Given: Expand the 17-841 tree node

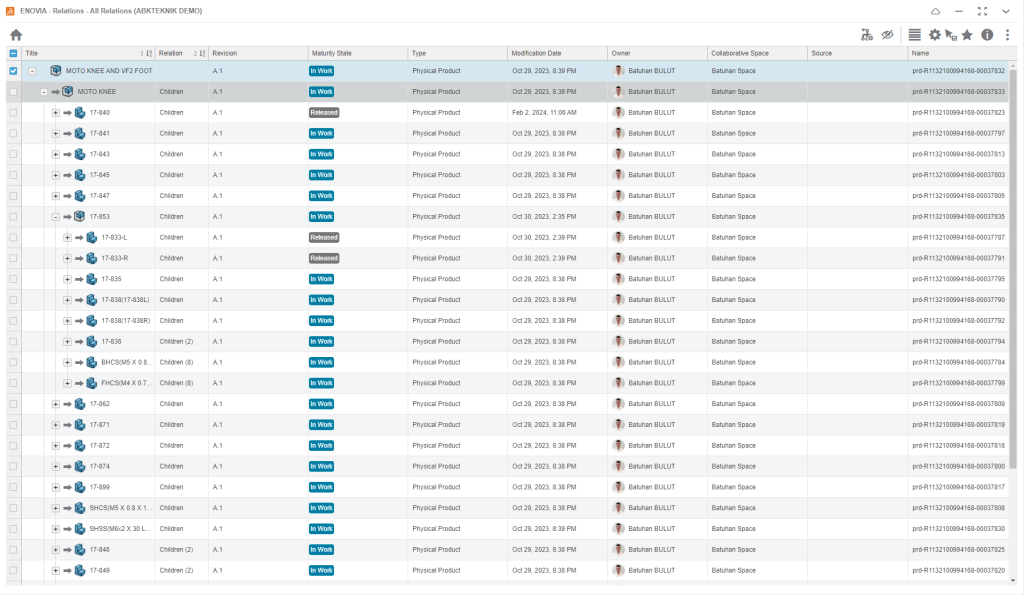Looking at the screenshot, I should pyautogui.click(x=56, y=133).
